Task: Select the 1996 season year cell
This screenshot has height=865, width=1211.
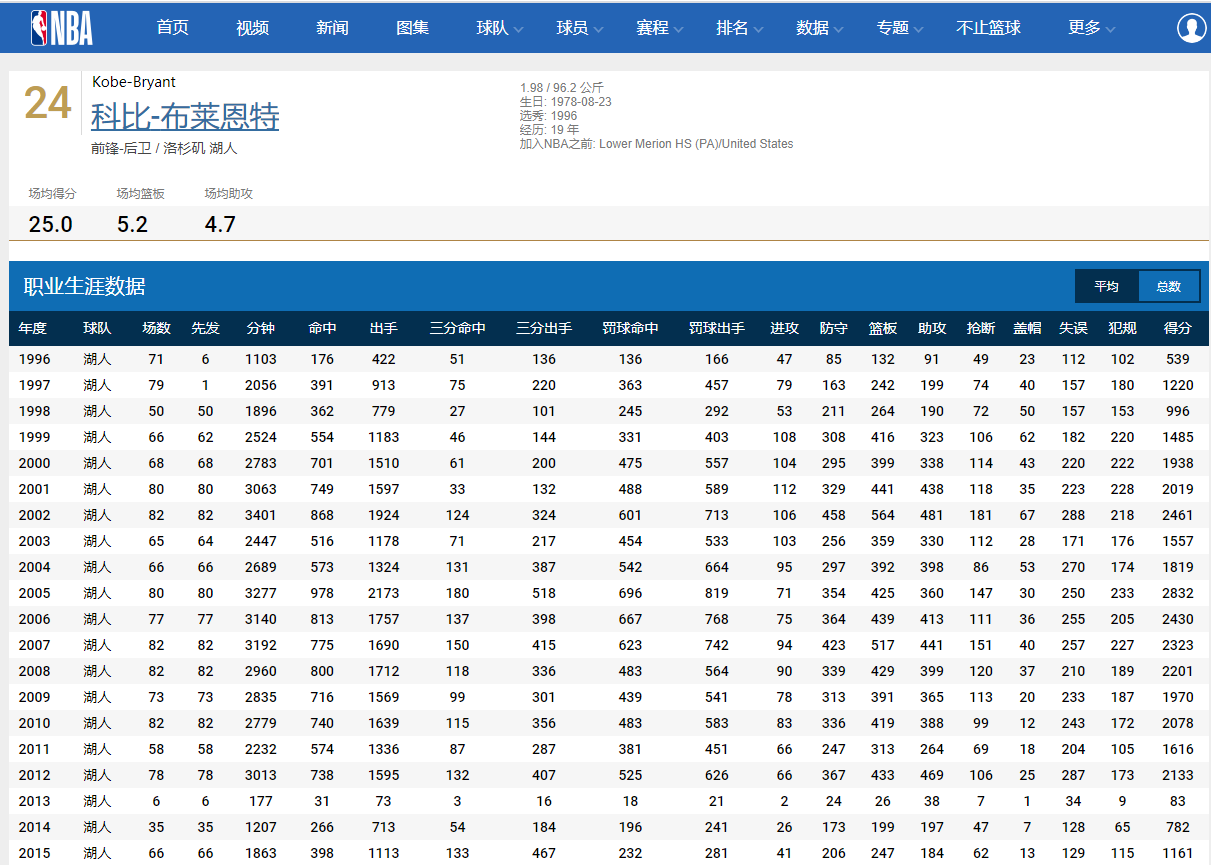Action: tap(34, 359)
